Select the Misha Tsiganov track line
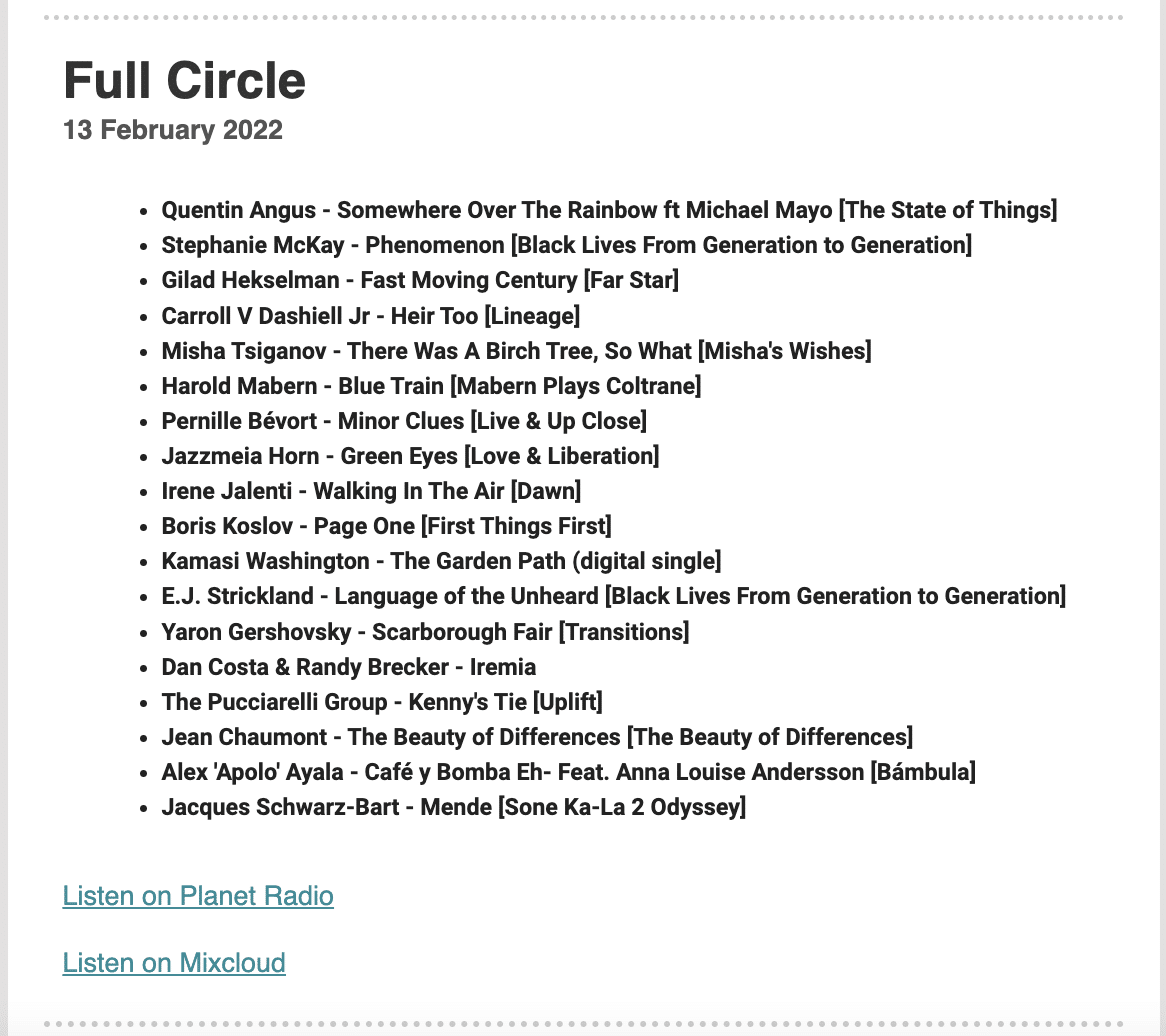 pyautogui.click(x=516, y=350)
